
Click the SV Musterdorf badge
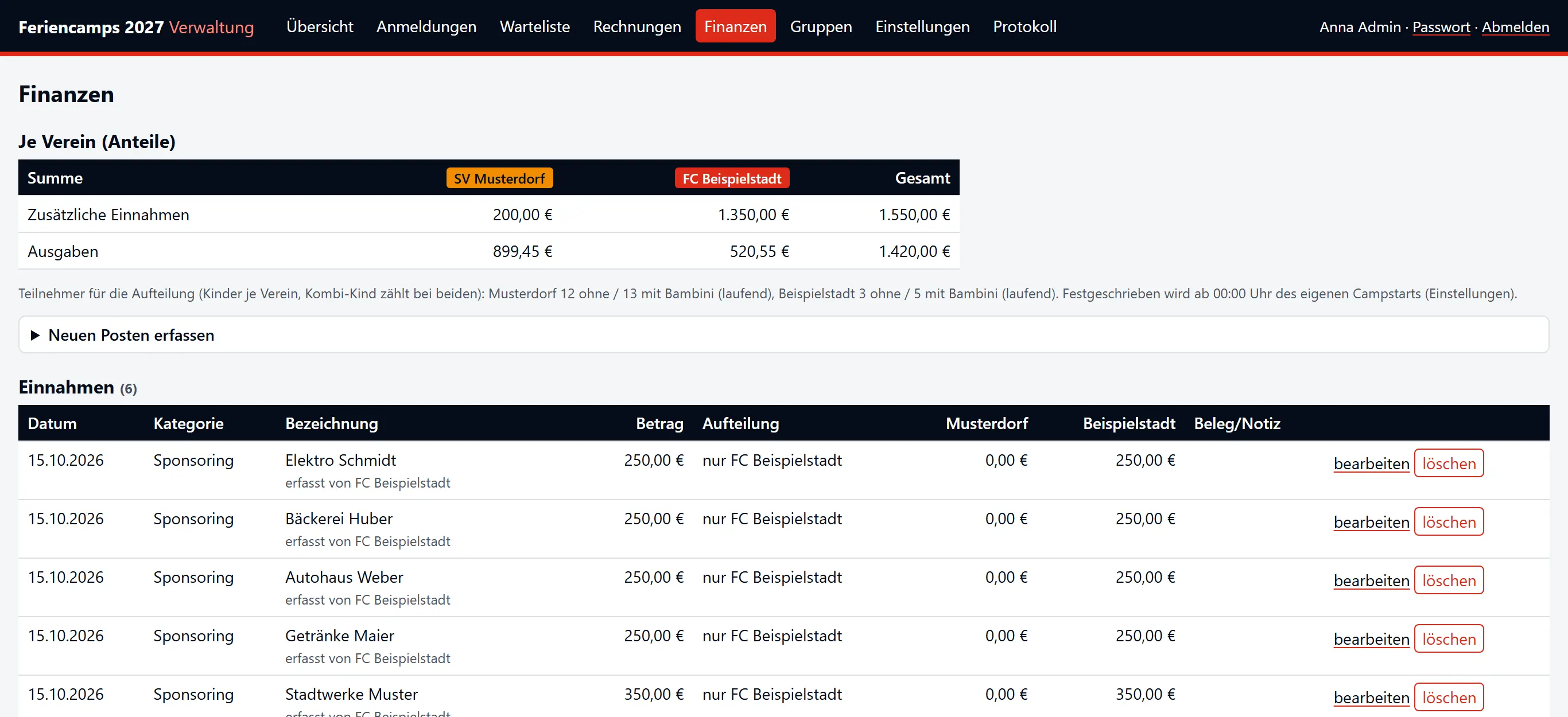point(499,178)
